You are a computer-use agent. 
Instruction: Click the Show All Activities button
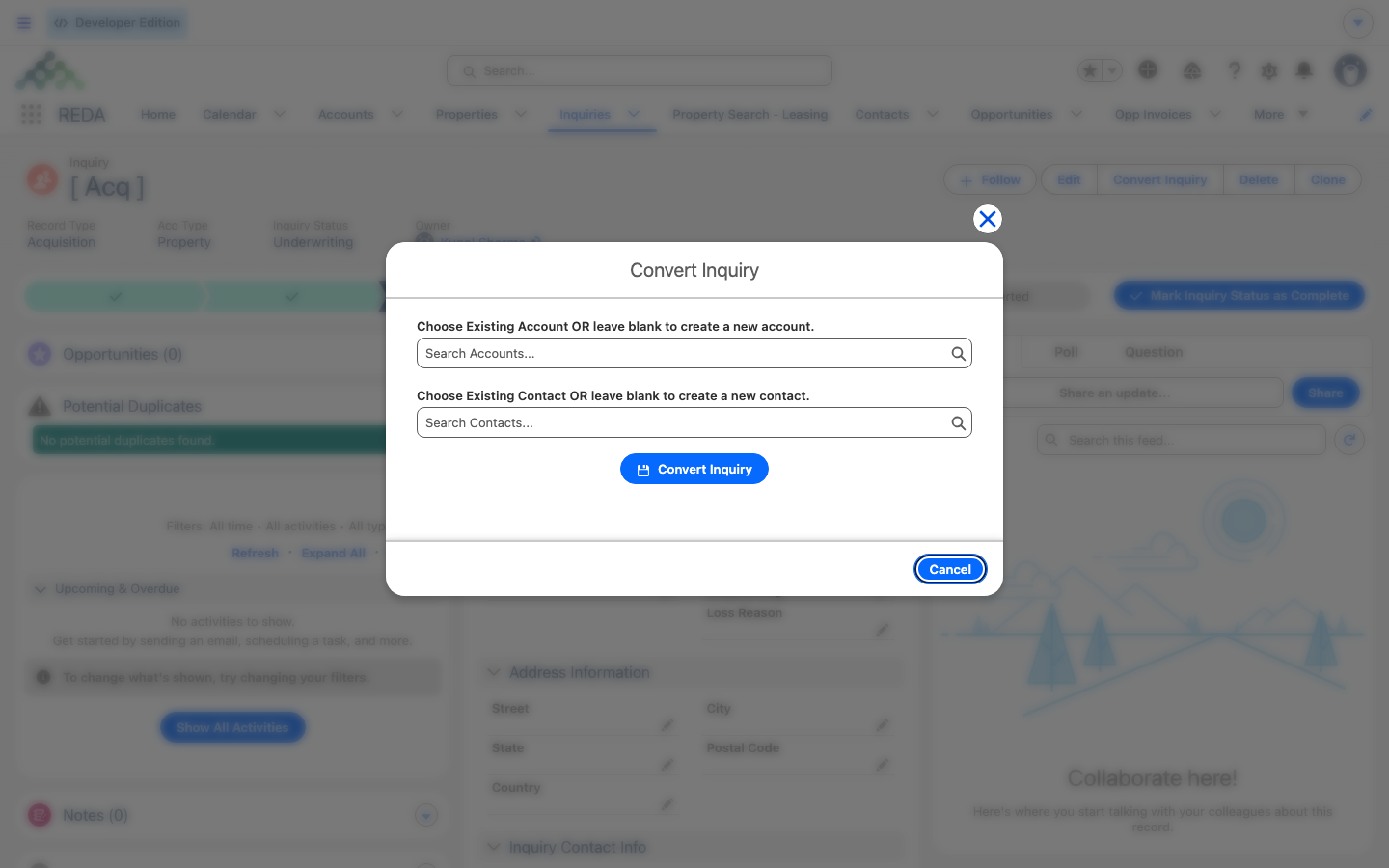point(232,727)
